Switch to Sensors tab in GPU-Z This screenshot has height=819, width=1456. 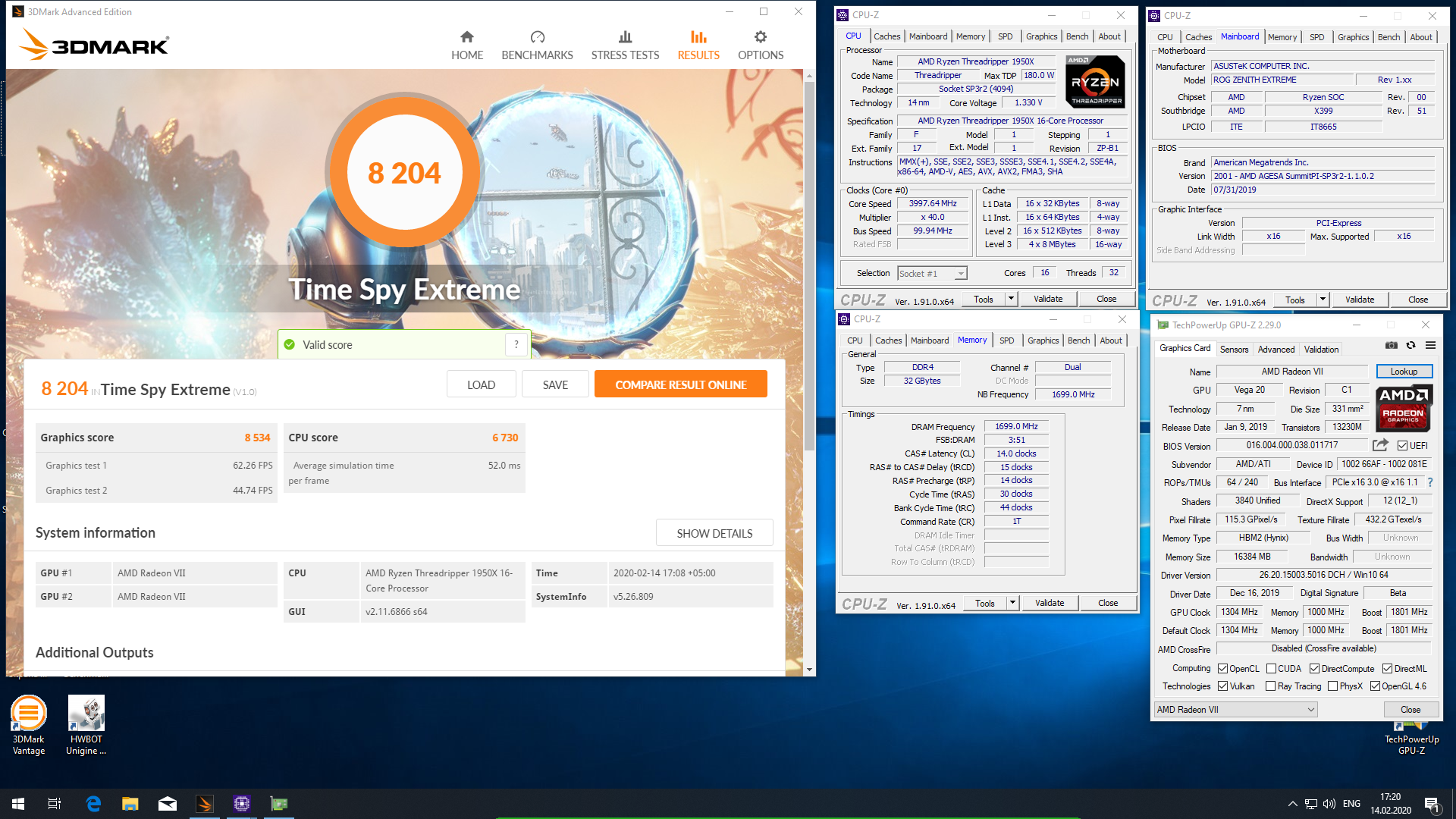pos(1234,350)
